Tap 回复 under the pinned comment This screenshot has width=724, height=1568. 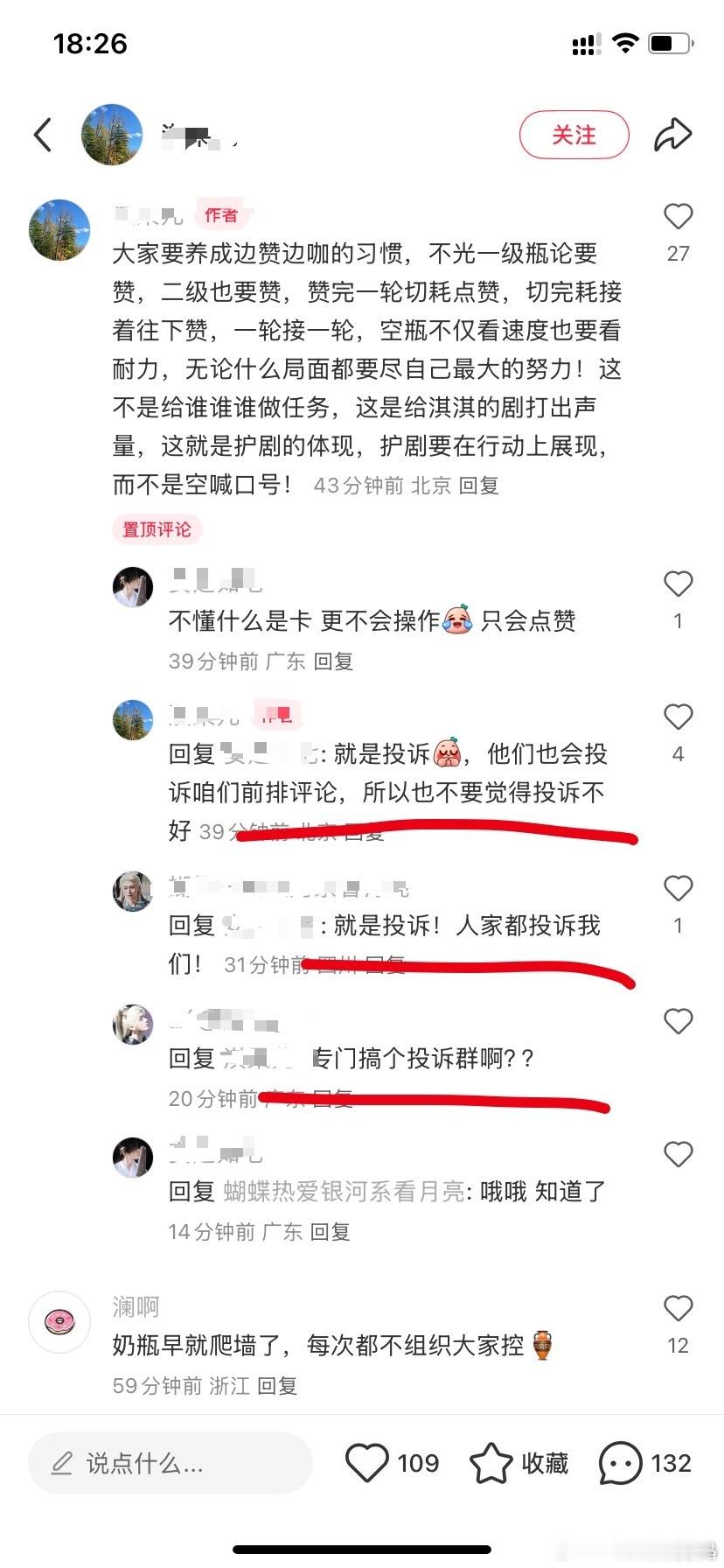coord(479,486)
